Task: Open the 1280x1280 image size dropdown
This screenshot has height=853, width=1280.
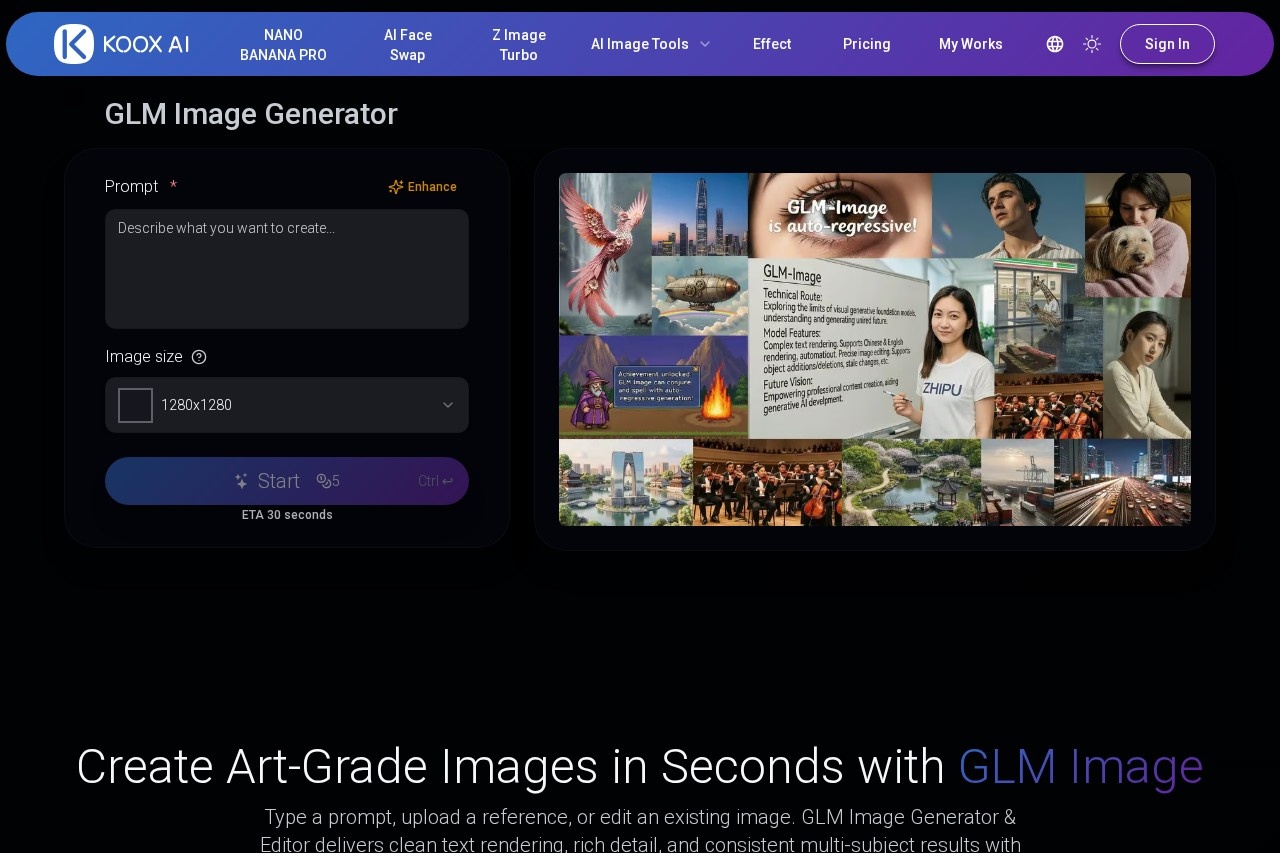Action: pos(287,405)
